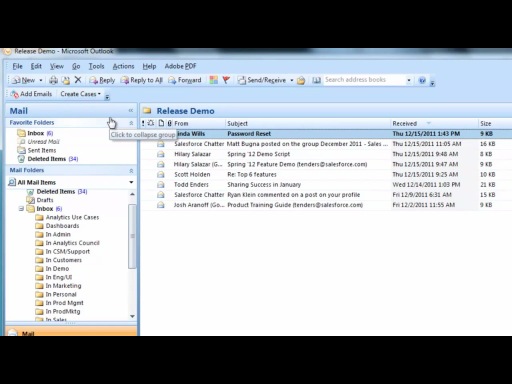The width and height of the screenshot is (512, 384).
Task: Click the Add Emails Salesforce button
Action: point(31,94)
